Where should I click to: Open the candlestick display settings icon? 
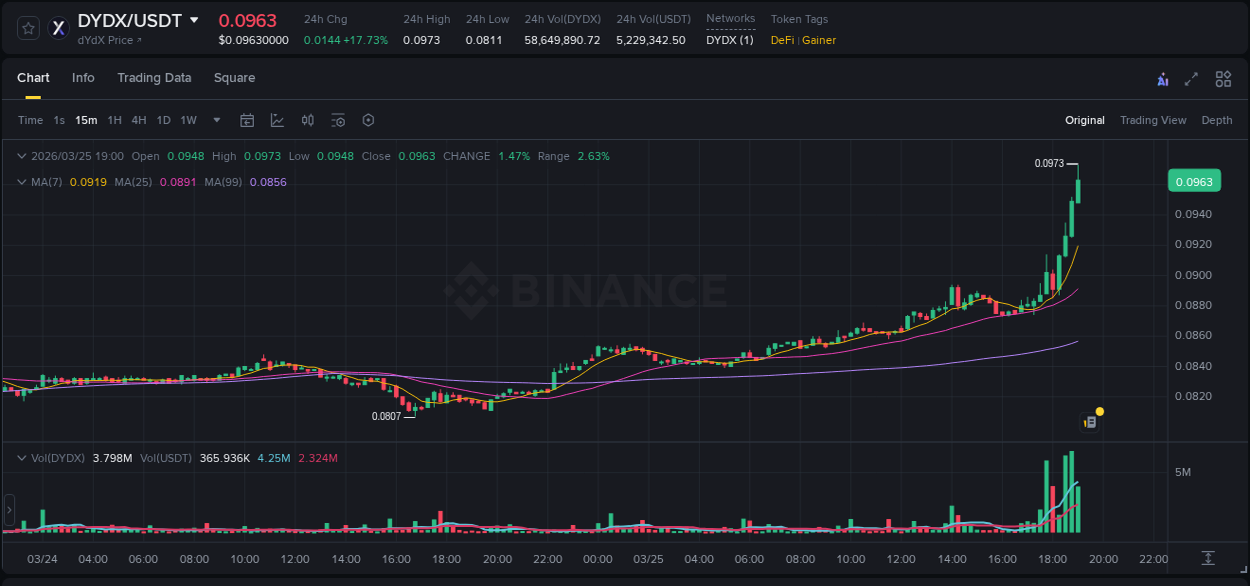coord(307,120)
